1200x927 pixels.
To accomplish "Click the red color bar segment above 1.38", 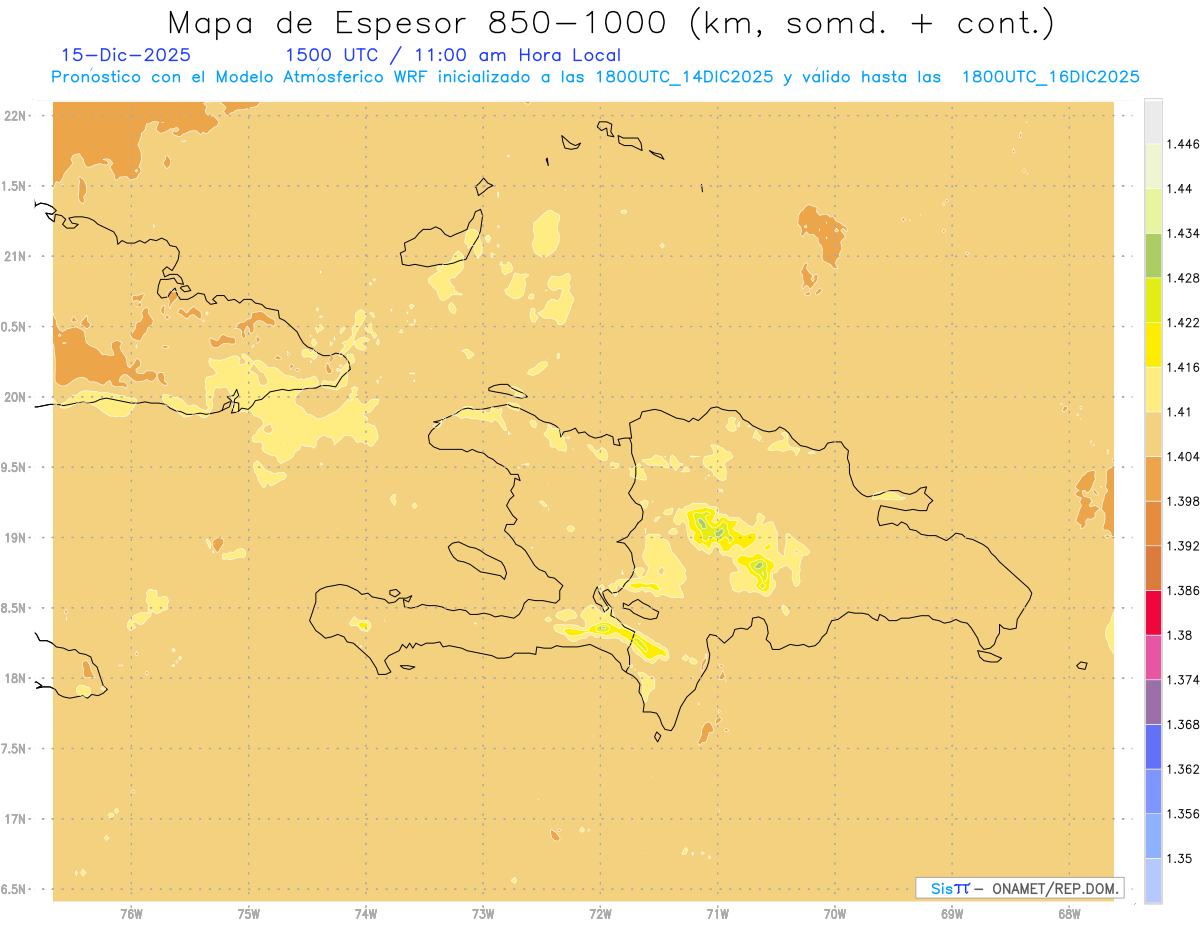I will (1154, 613).
